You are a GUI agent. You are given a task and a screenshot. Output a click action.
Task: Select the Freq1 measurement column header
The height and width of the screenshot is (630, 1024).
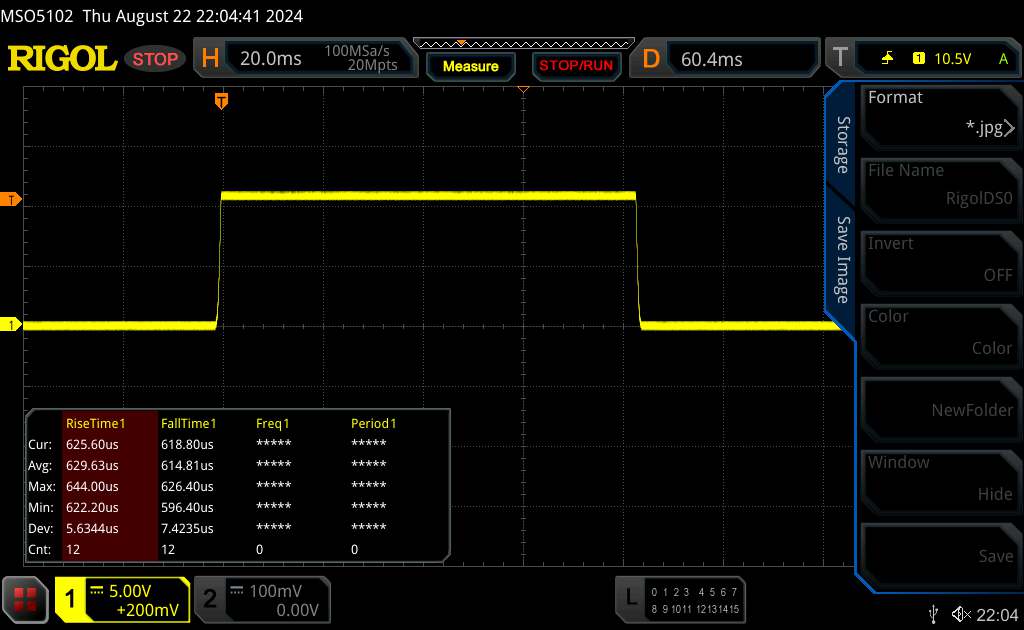point(272,423)
